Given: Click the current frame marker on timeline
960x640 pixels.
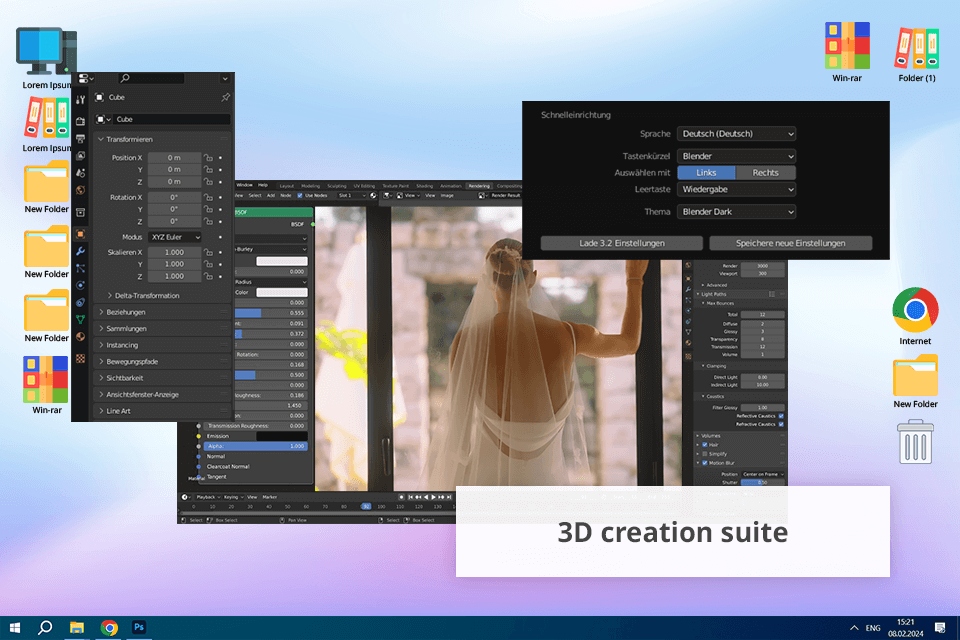Looking at the screenshot, I should tap(366, 506).
